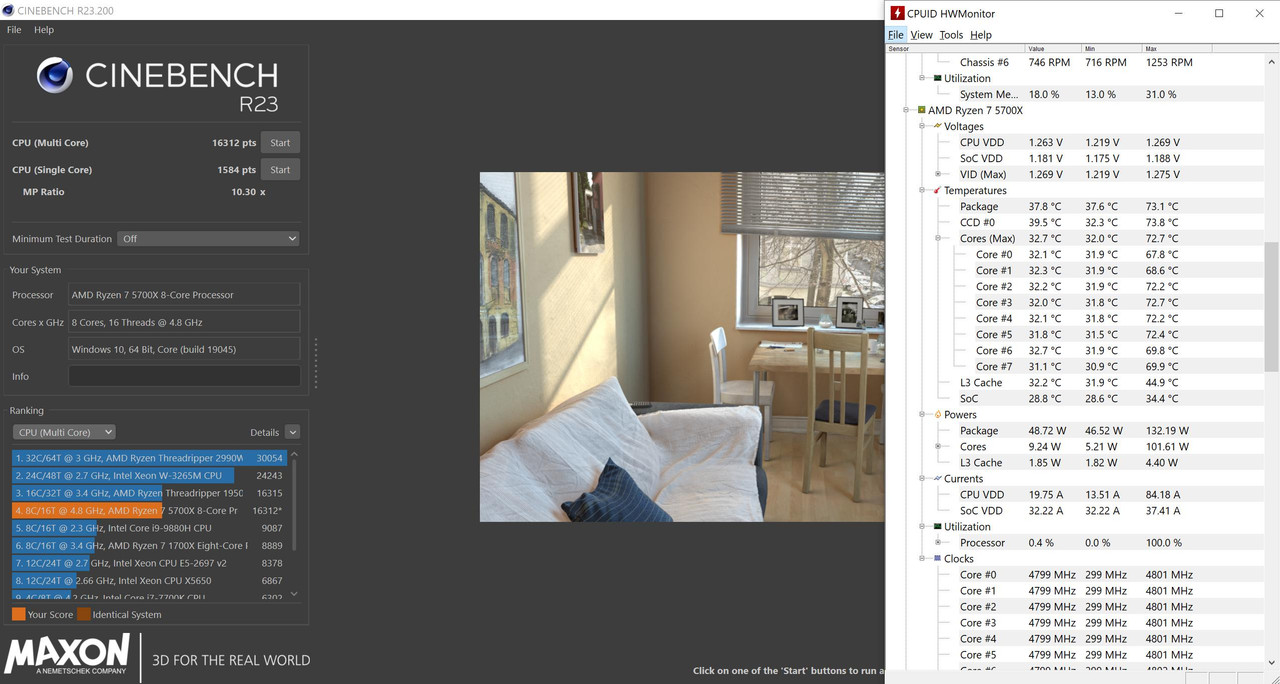Image resolution: width=1280 pixels, height=684 pixels.
Task: Collapse the Powers tree node
Action: (922, 415)
